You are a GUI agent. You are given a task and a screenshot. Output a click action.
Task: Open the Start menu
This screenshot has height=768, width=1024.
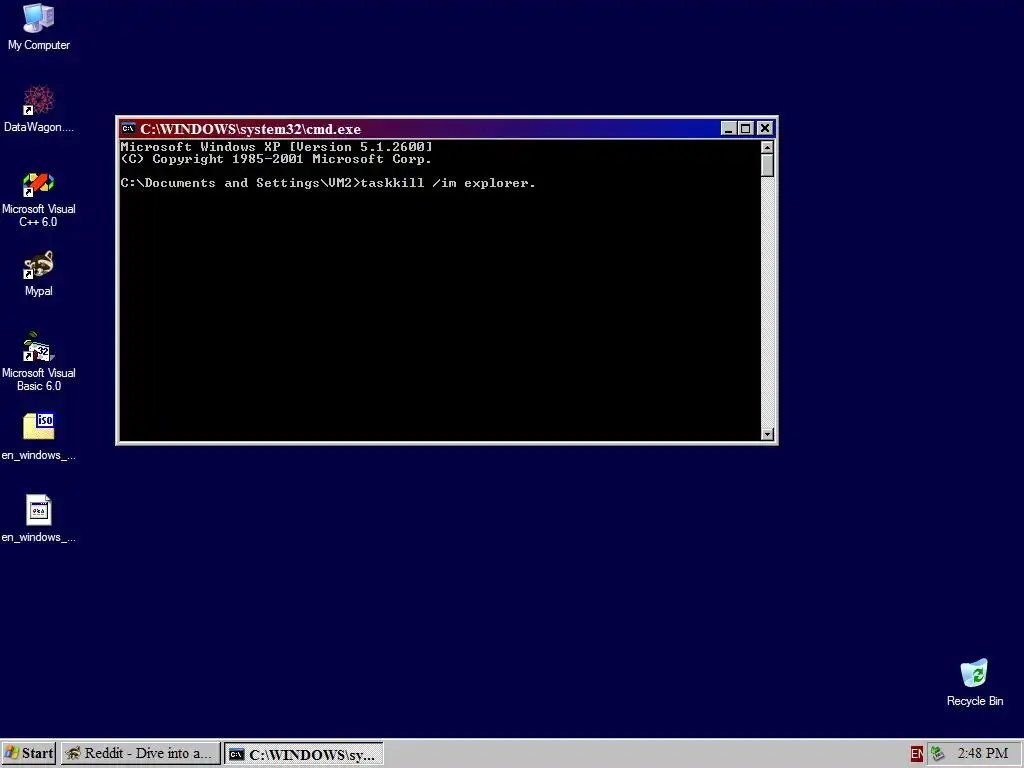click(29, 754)
